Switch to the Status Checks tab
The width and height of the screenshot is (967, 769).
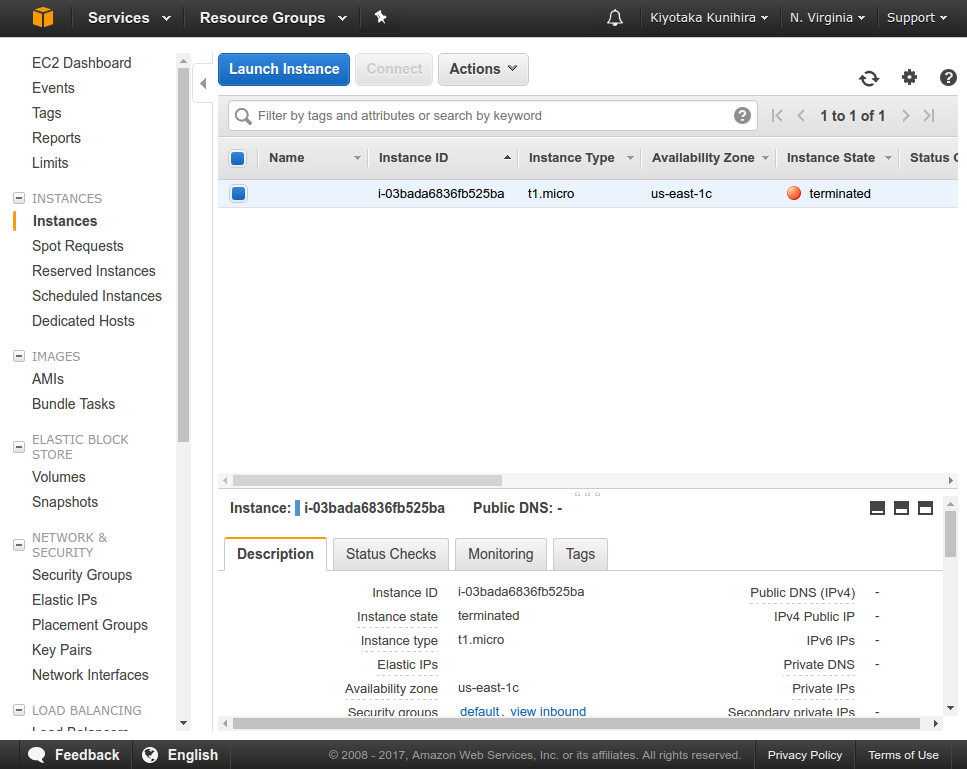coord(390,554)
